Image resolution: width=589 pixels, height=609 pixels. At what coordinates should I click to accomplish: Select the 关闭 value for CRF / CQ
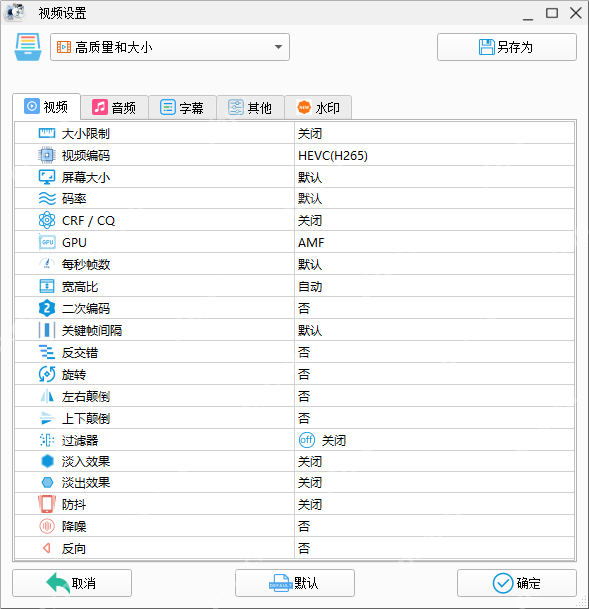click(x=434, y=220)
